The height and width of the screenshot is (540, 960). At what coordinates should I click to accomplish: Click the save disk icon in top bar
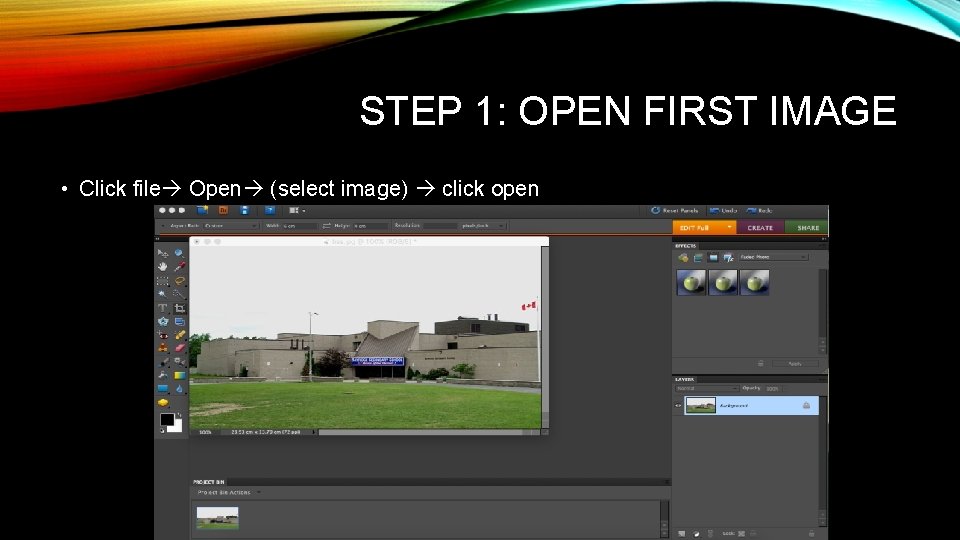point(244,210)
